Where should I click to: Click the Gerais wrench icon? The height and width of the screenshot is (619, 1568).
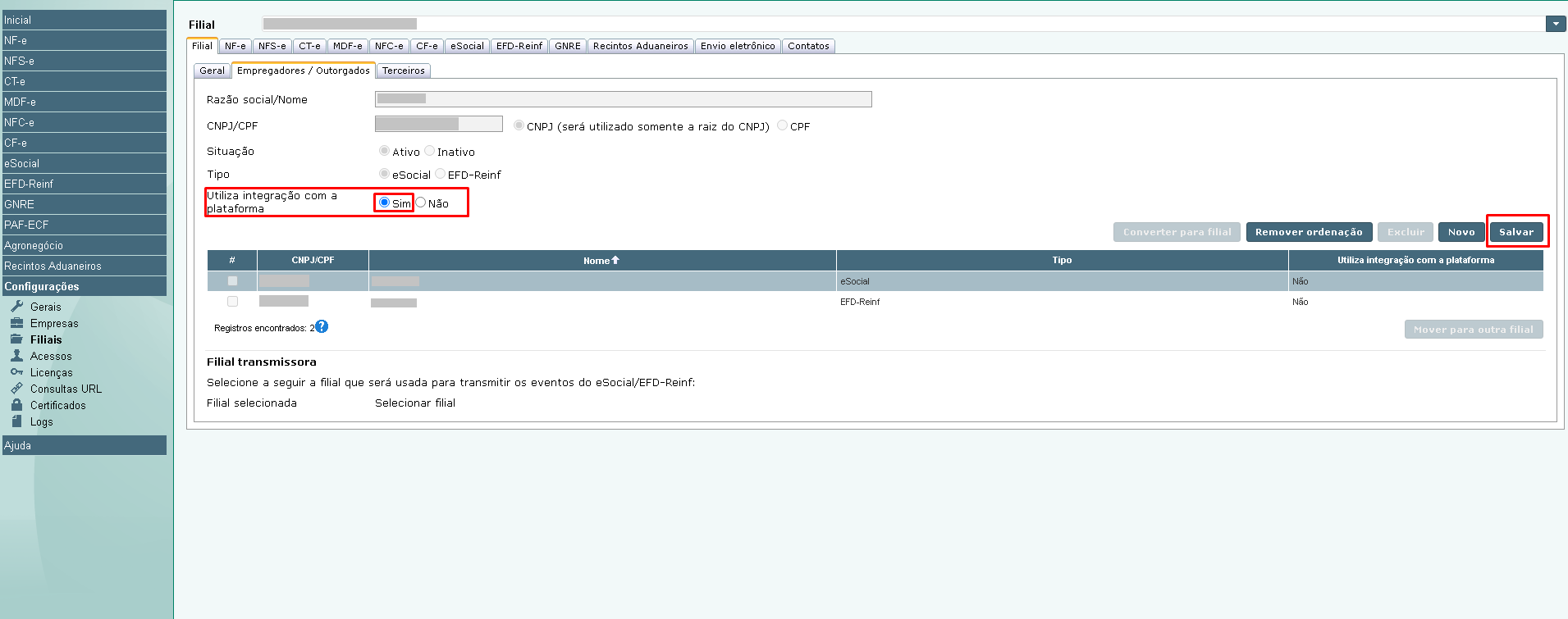point(16,307)
